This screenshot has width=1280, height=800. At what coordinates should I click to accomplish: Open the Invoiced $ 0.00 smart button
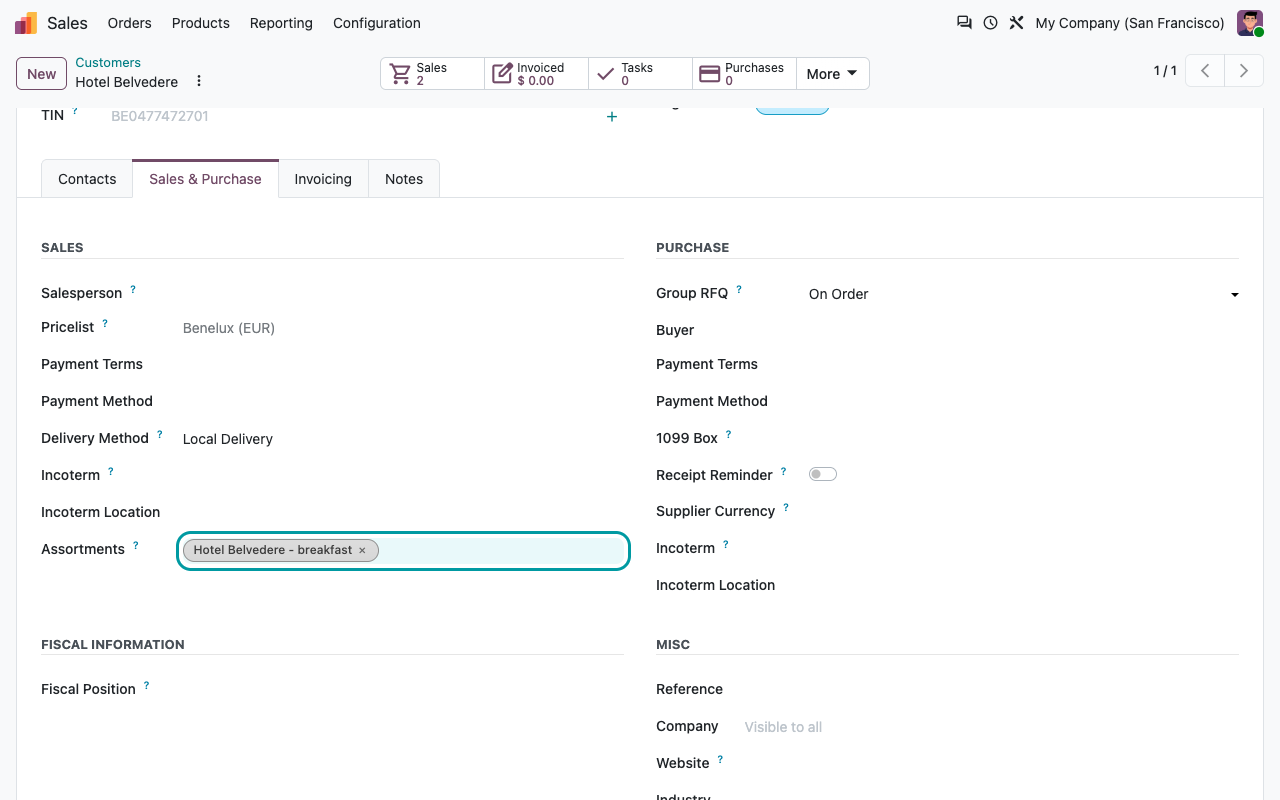537,74
